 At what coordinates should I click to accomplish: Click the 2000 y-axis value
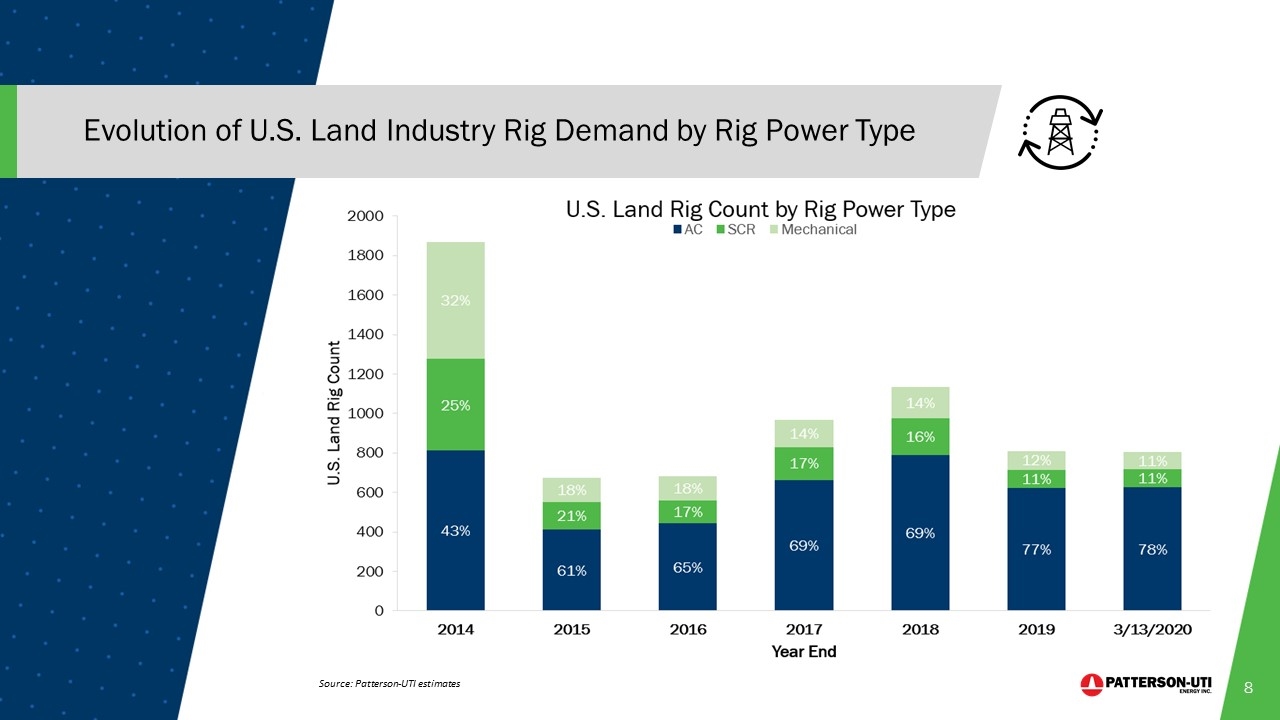(x=366, y=216)
